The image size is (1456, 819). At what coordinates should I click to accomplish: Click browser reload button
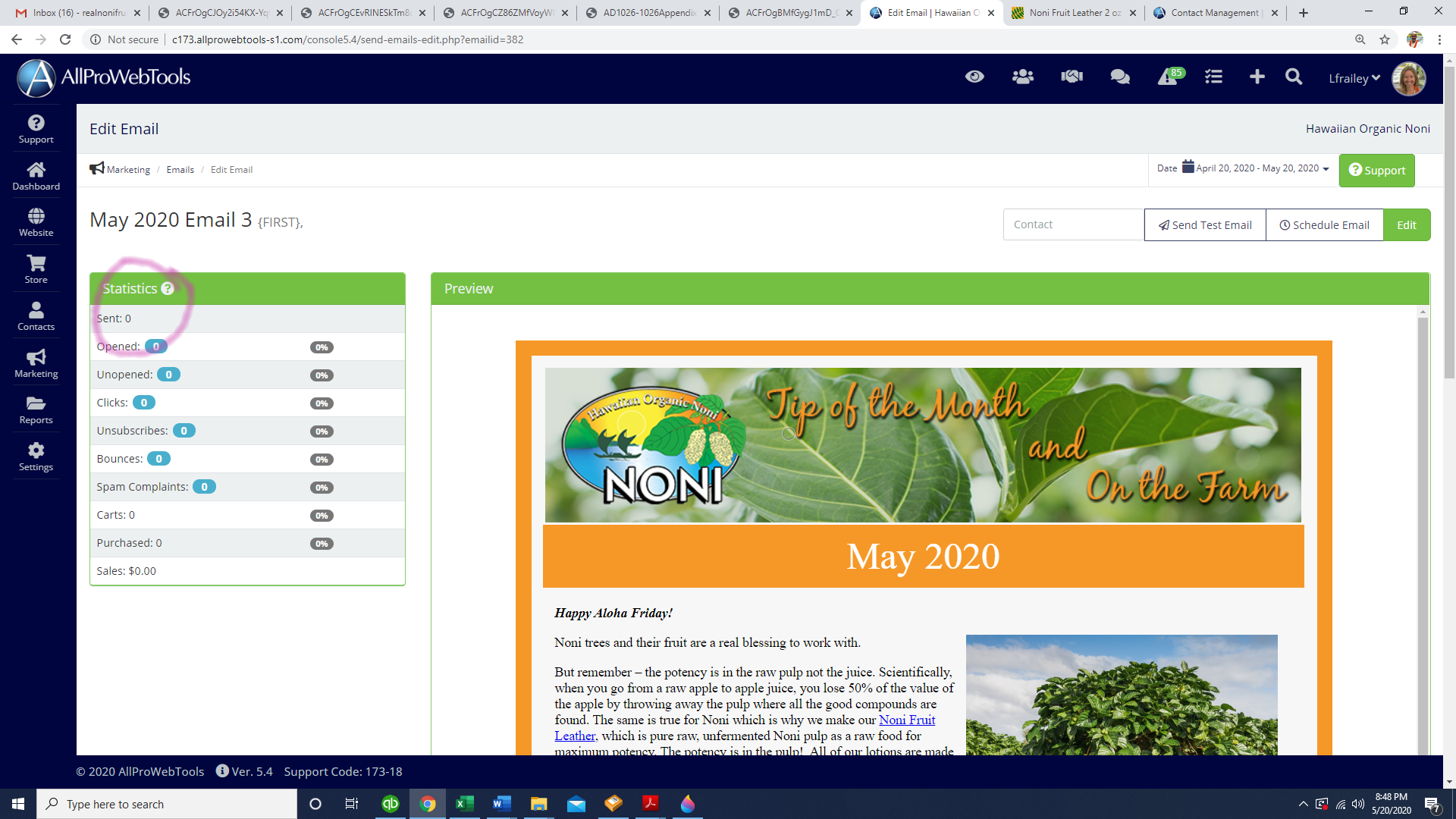click(x=65, y=39)
